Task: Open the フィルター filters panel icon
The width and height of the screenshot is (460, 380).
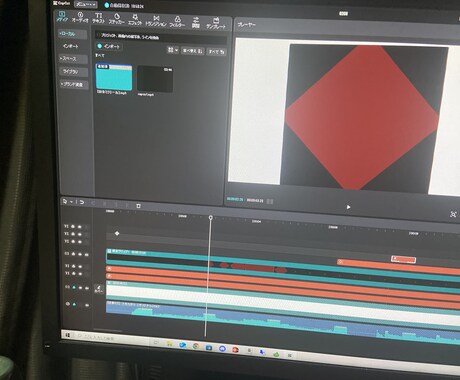Action: [177, 22]
